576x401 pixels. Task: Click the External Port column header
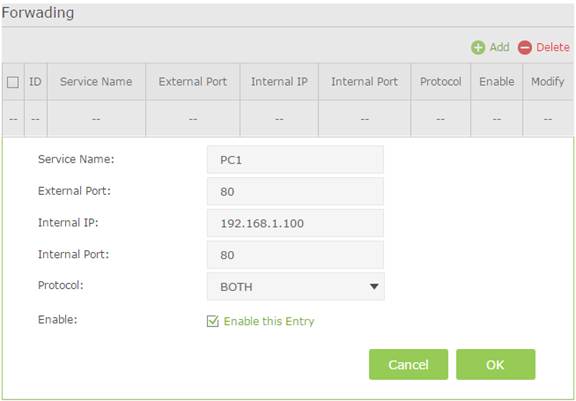[x=192, y=82]
